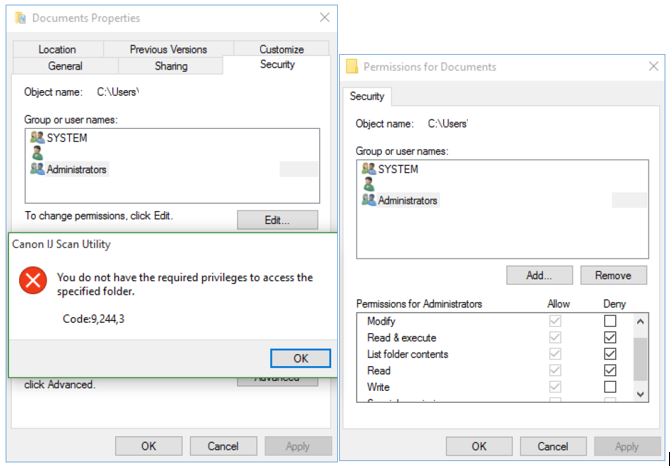Uncheck the Deny box for Read
The image size is (672, 468).
[x=610, y=370]
